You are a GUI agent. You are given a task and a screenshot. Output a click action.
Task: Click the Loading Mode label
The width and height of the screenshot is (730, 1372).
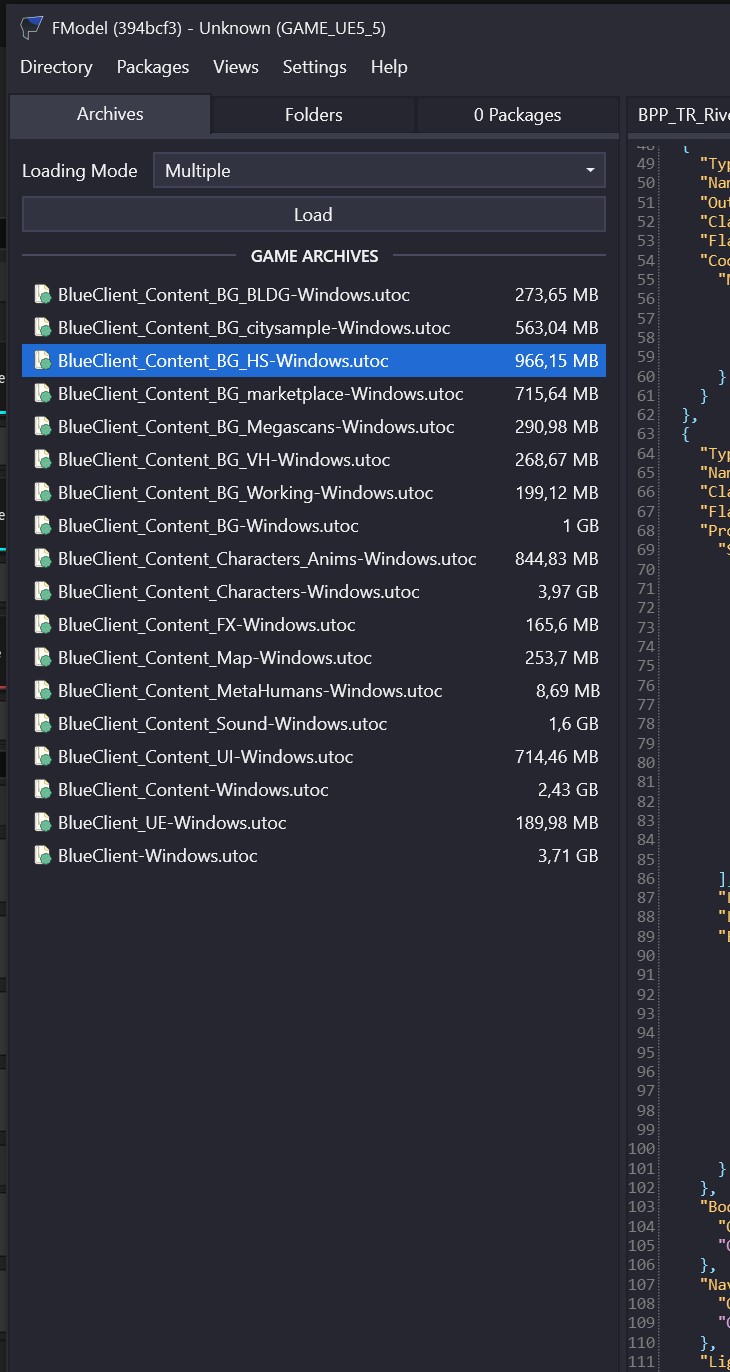coord(80,170)
